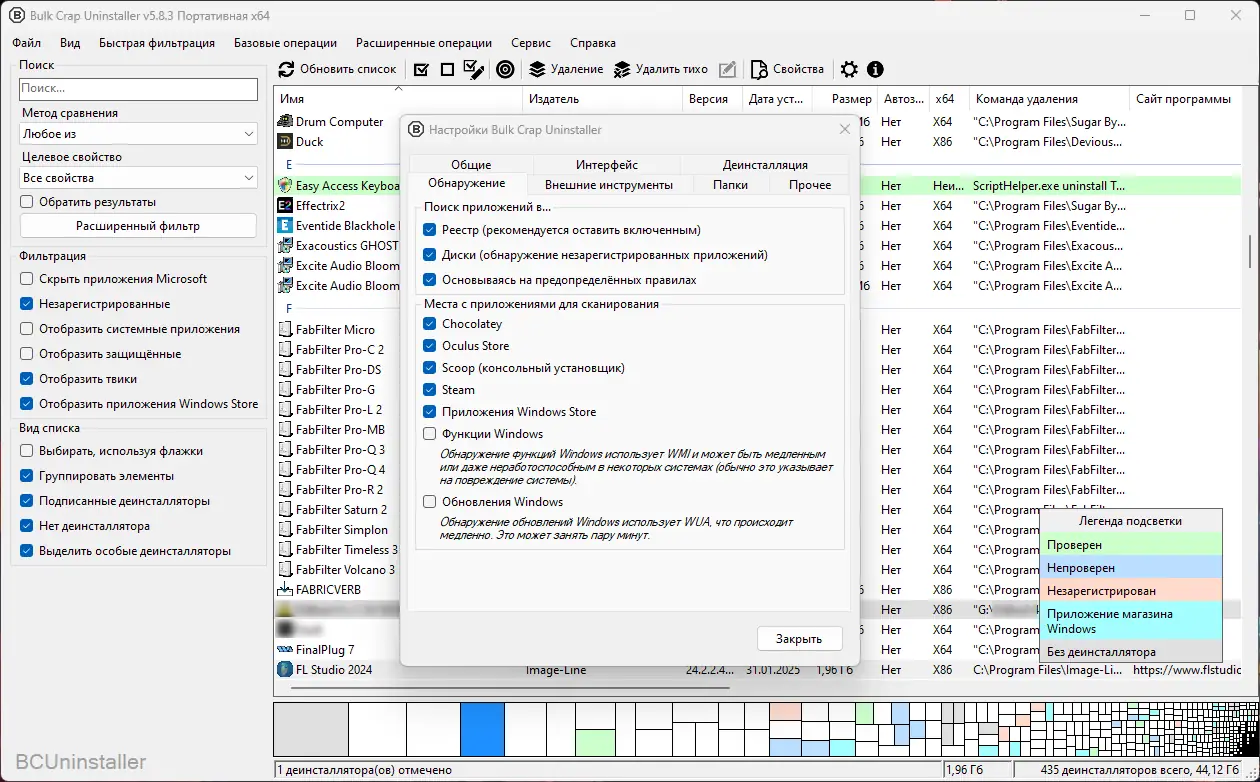Uncheck the Steam scan checkbox

(430, 390)
